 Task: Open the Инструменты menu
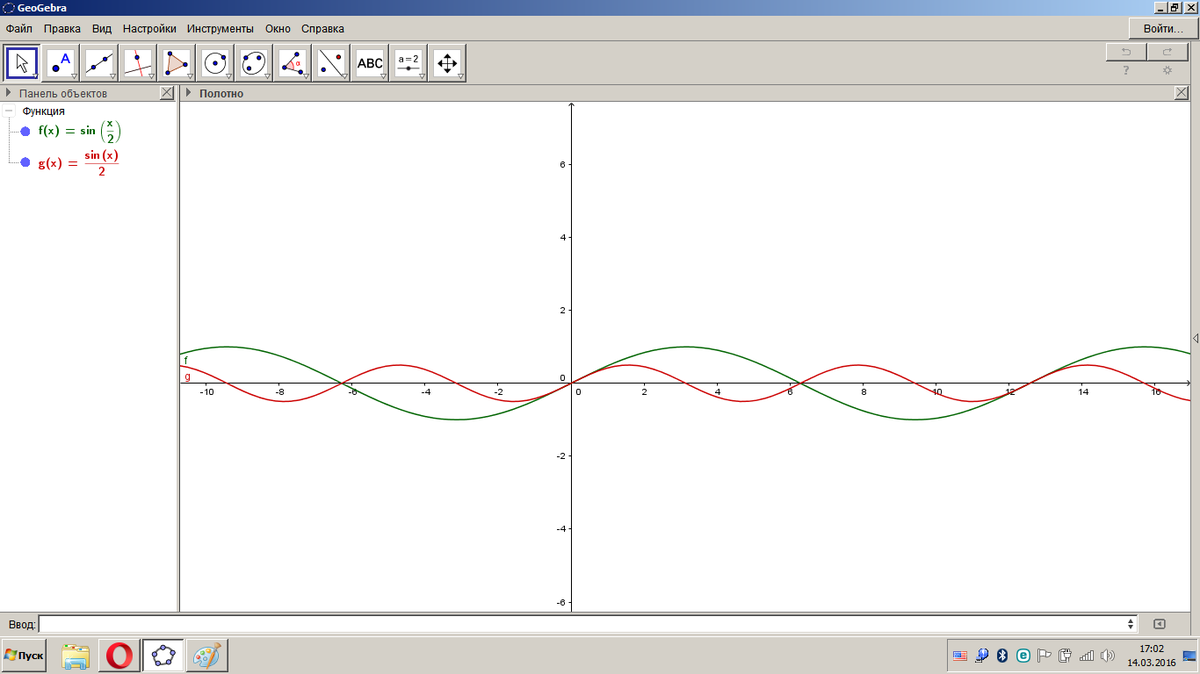click(220, 29)
